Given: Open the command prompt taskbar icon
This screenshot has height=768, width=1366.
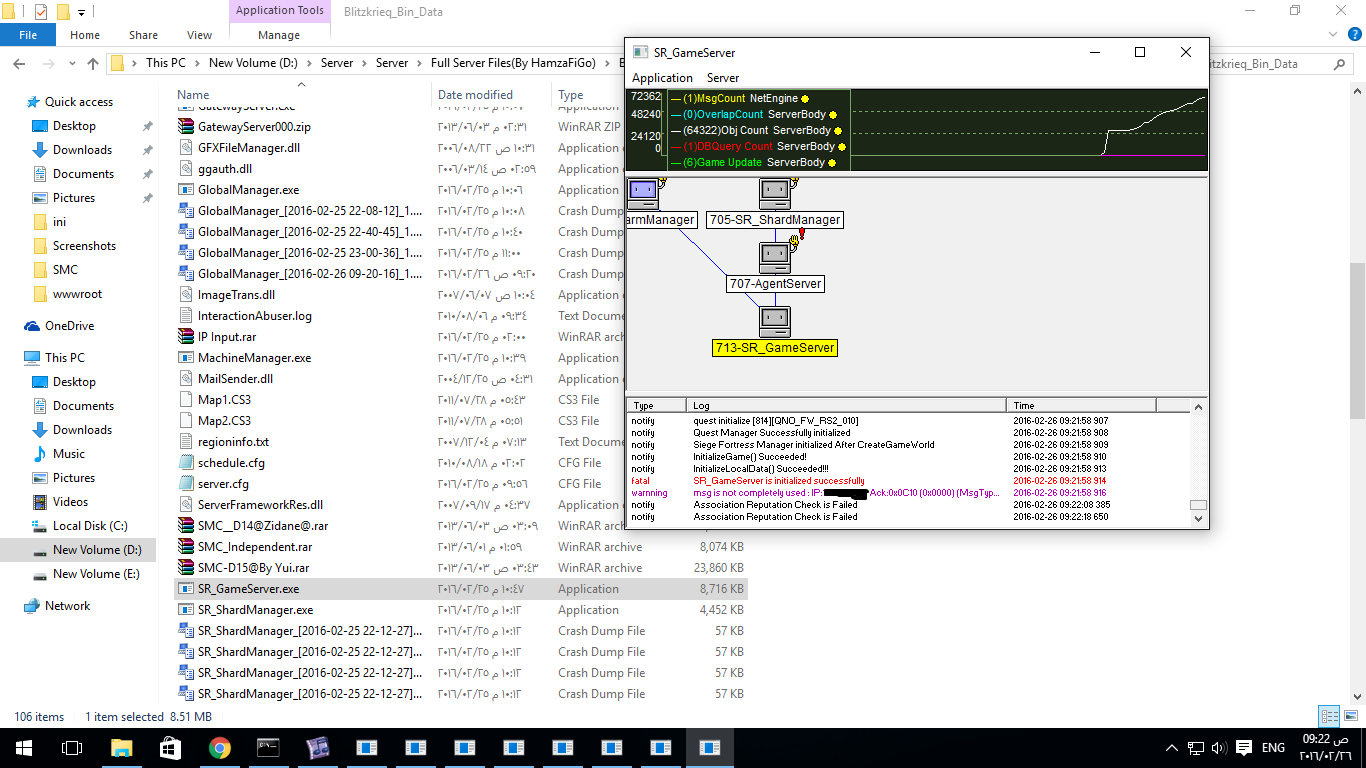Looking at the screenshot, I should 268,747.
